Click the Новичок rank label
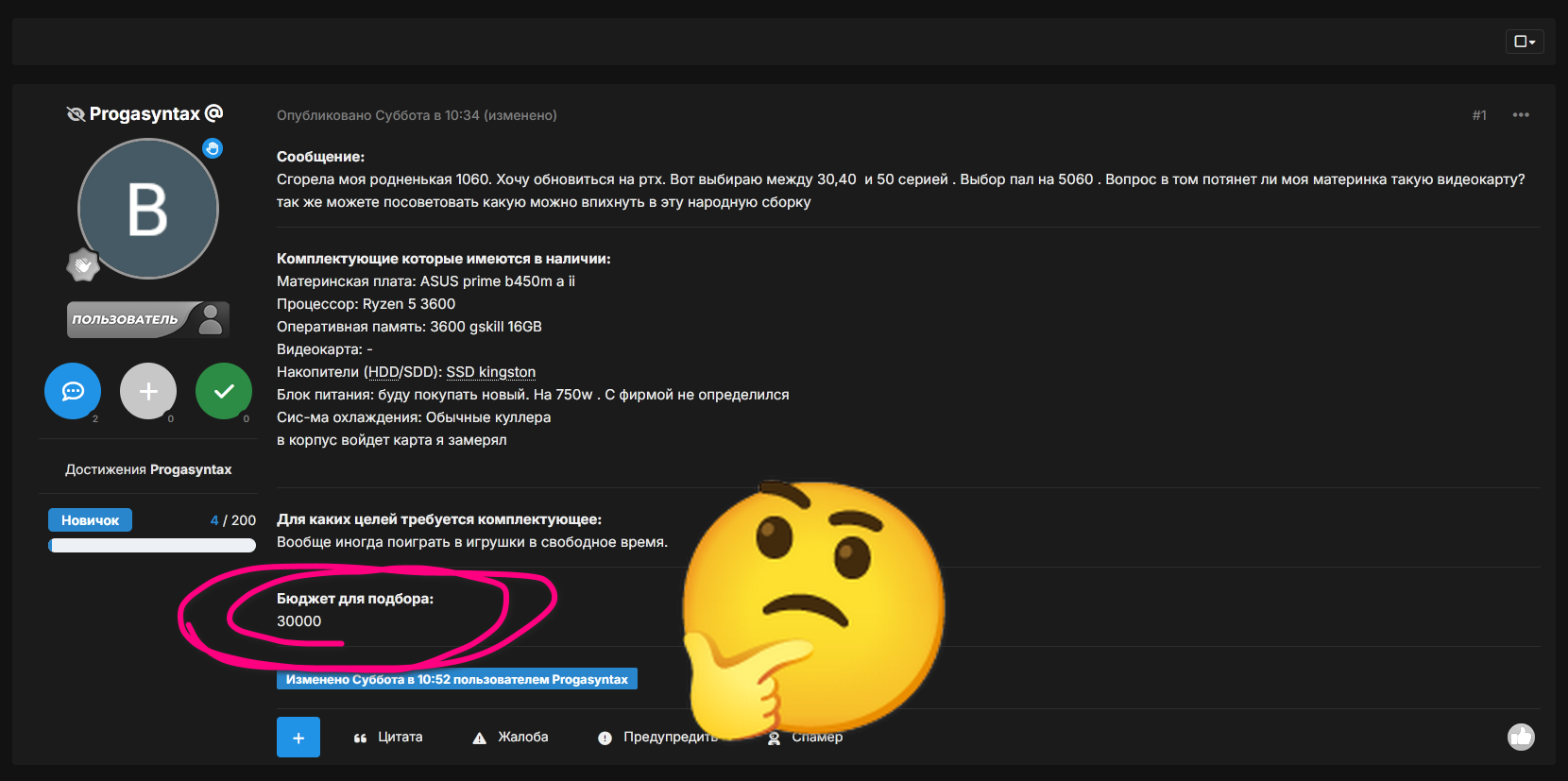 tap(90, 520)
